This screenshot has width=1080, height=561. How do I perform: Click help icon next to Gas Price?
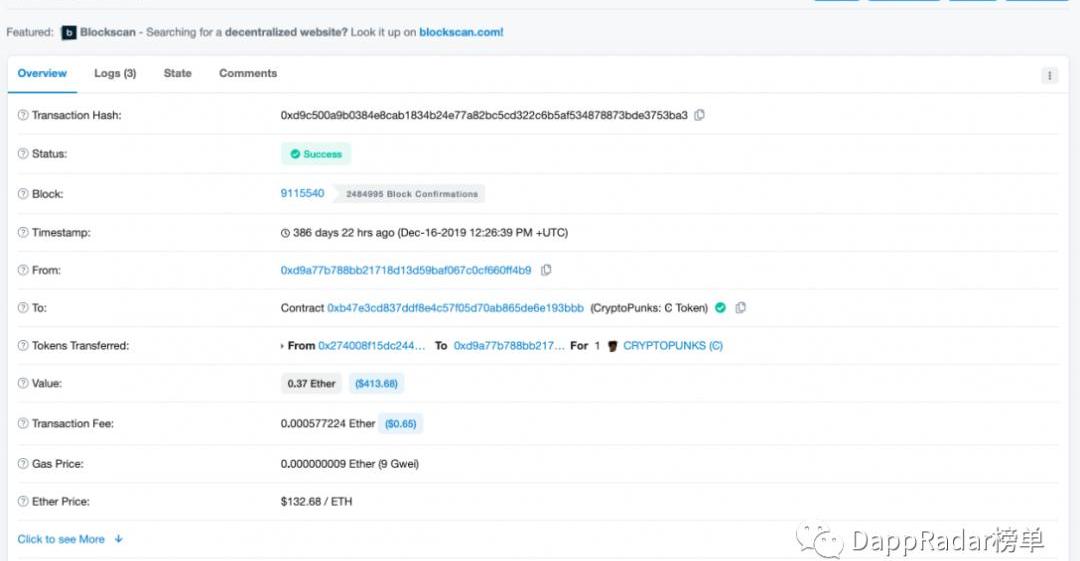point(23,464)
